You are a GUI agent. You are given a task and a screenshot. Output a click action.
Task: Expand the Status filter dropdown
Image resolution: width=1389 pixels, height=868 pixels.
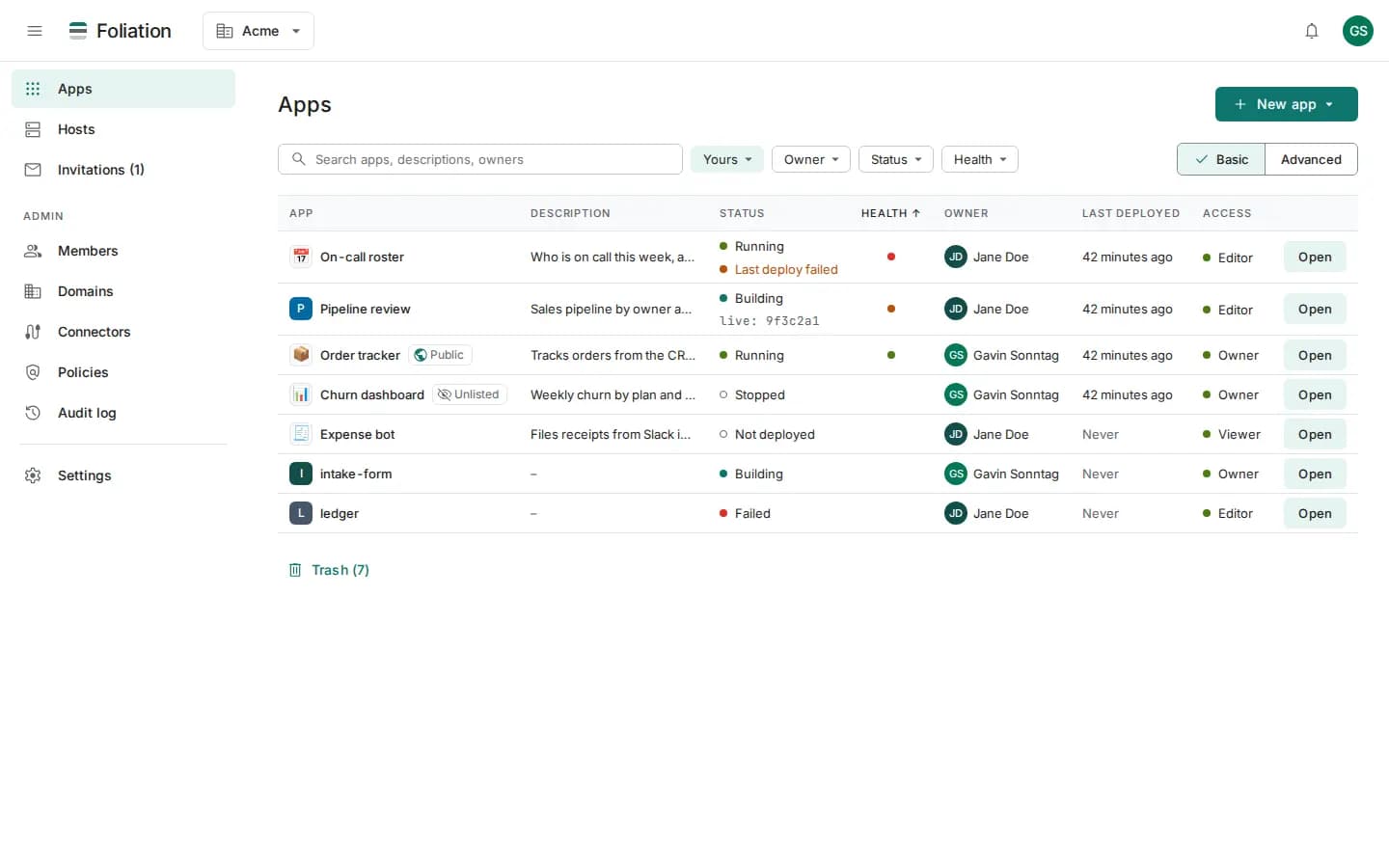[x=896, y=159]
